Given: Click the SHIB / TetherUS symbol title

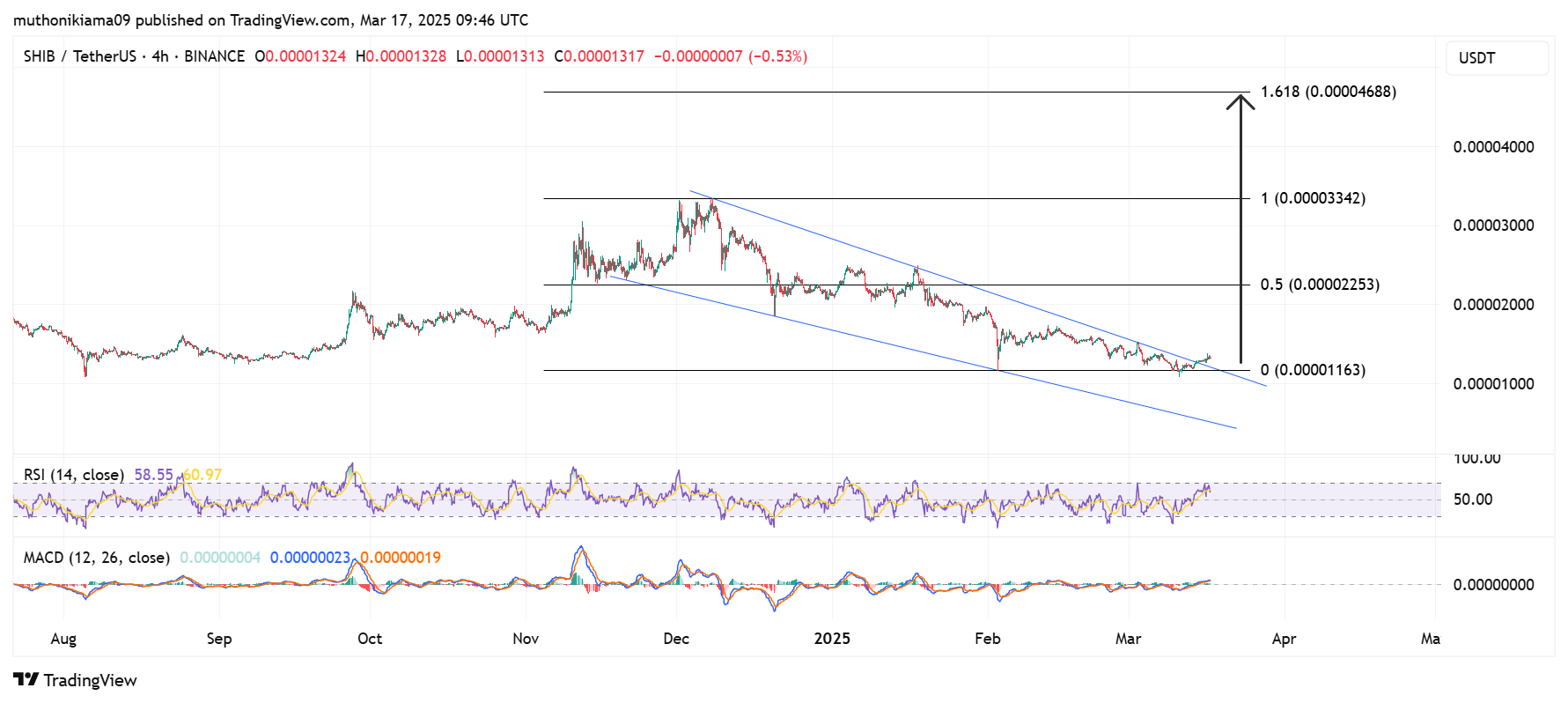Looking at the screenshot, I should coord(80,56).
